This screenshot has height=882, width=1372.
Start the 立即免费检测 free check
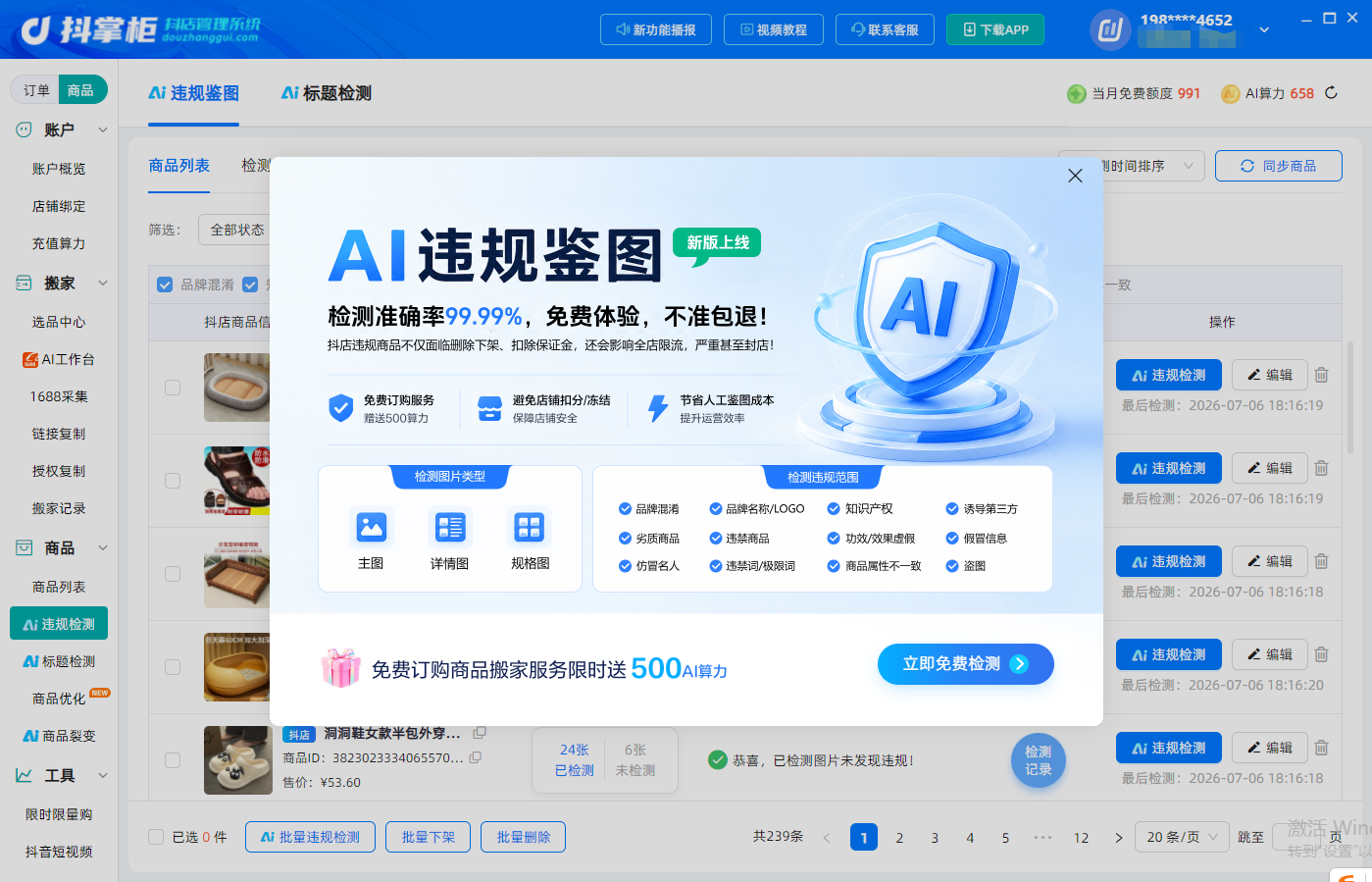[966, 664]
